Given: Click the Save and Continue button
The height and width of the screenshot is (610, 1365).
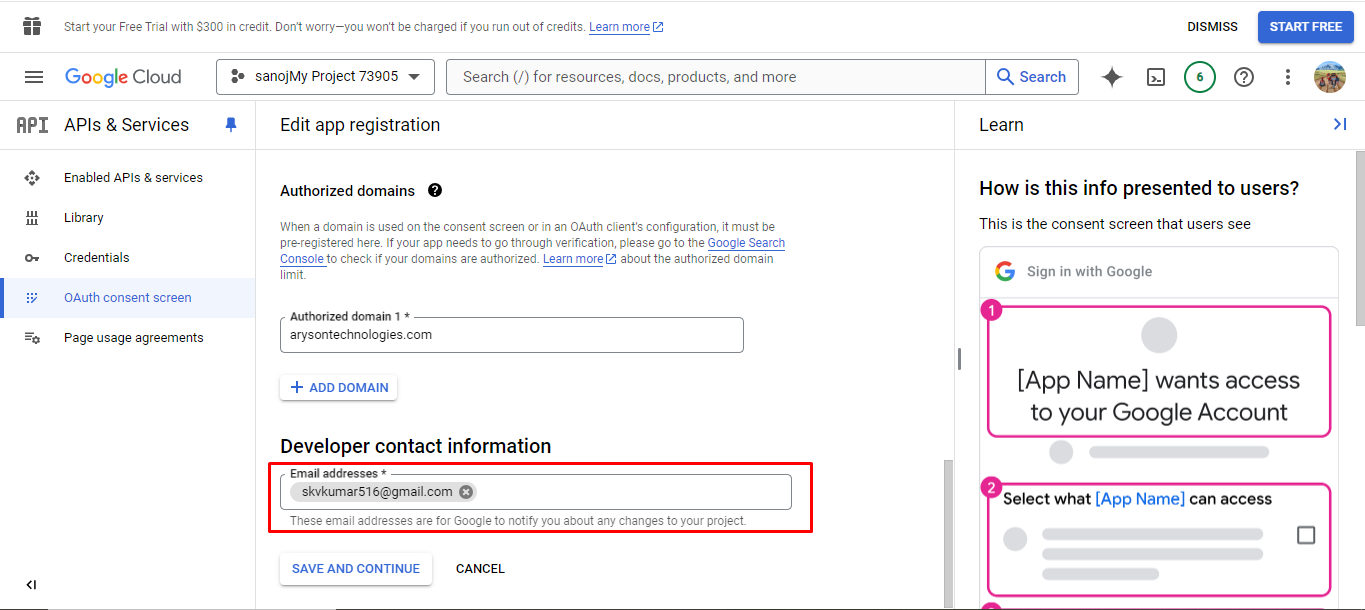Looking at the screenshot, I should point(356,569).
